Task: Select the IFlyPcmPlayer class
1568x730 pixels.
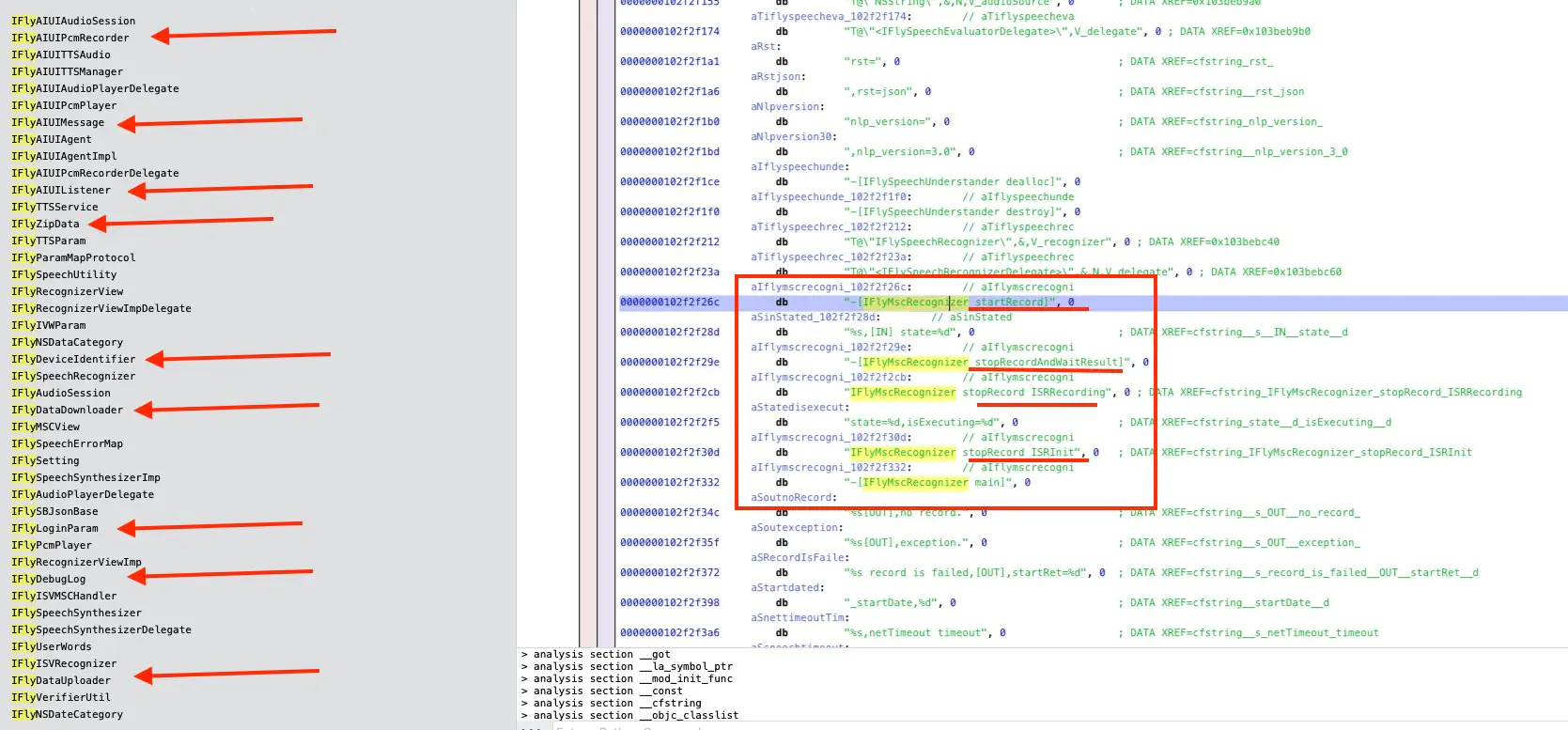Action: (52, 545)
